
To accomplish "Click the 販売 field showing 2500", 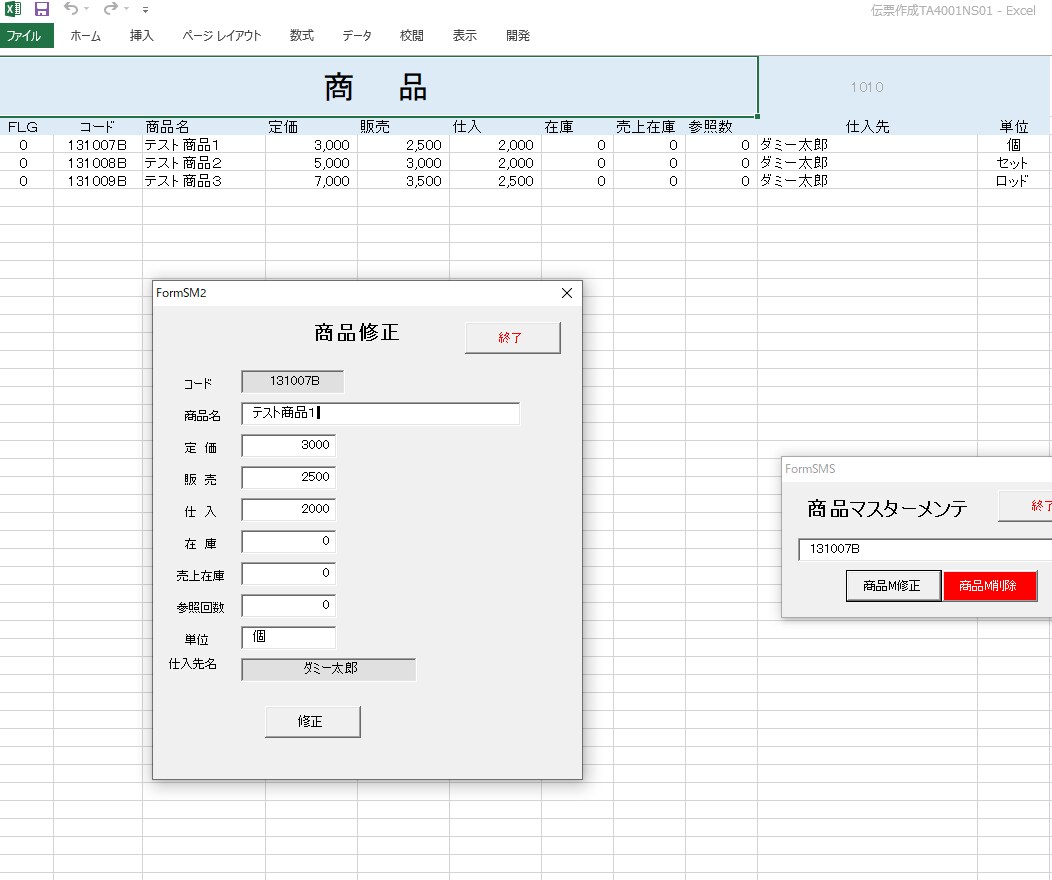I will pos(288,478).
